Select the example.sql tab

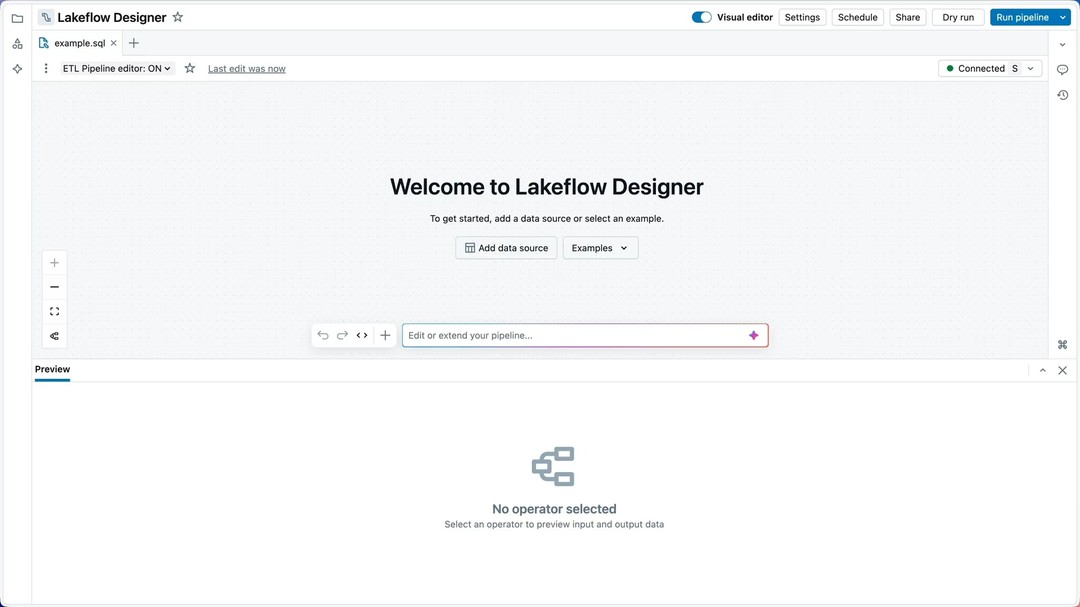[x=79, y=43]
